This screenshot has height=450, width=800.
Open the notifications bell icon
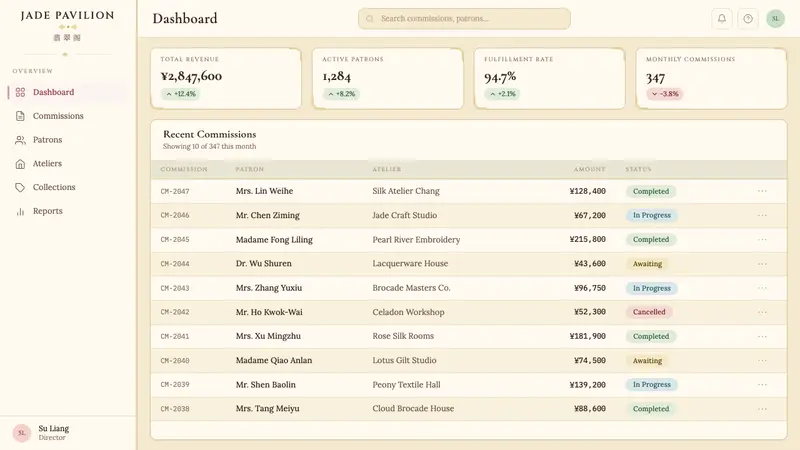pyautogui.click(x=721, y=18)
